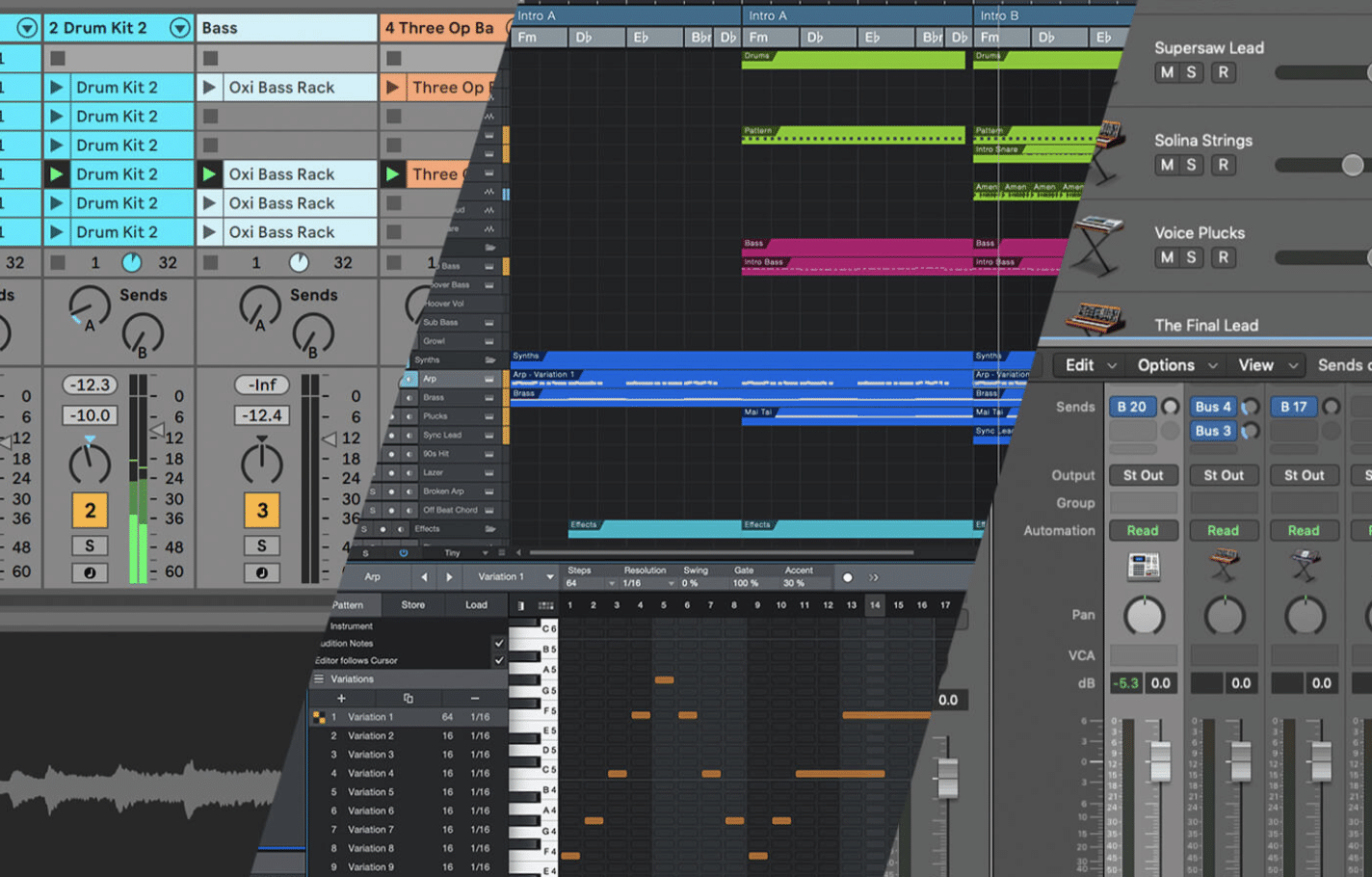Viewport: 1372px width, 877px height.
Task: Switch to the Store tab
Action: pos(412,605)
